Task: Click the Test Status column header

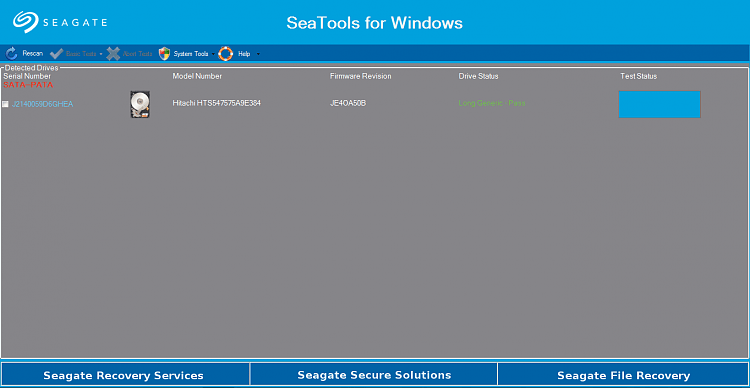Action: [x=639, y=76]
